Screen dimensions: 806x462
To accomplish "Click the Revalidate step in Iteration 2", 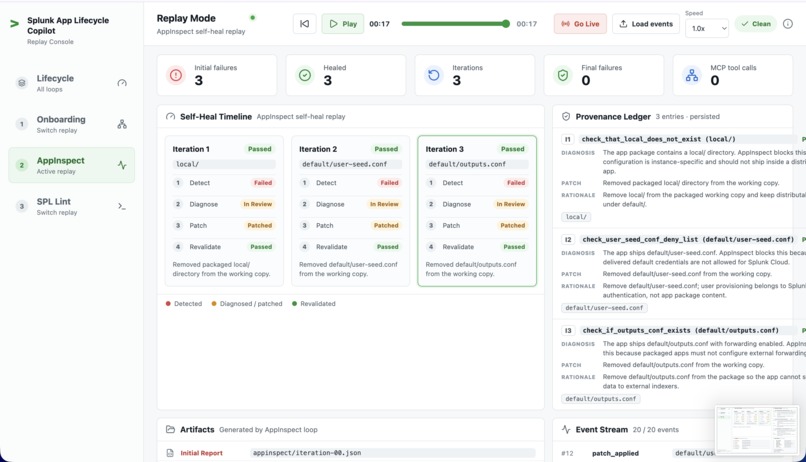I will pos(350,247).
